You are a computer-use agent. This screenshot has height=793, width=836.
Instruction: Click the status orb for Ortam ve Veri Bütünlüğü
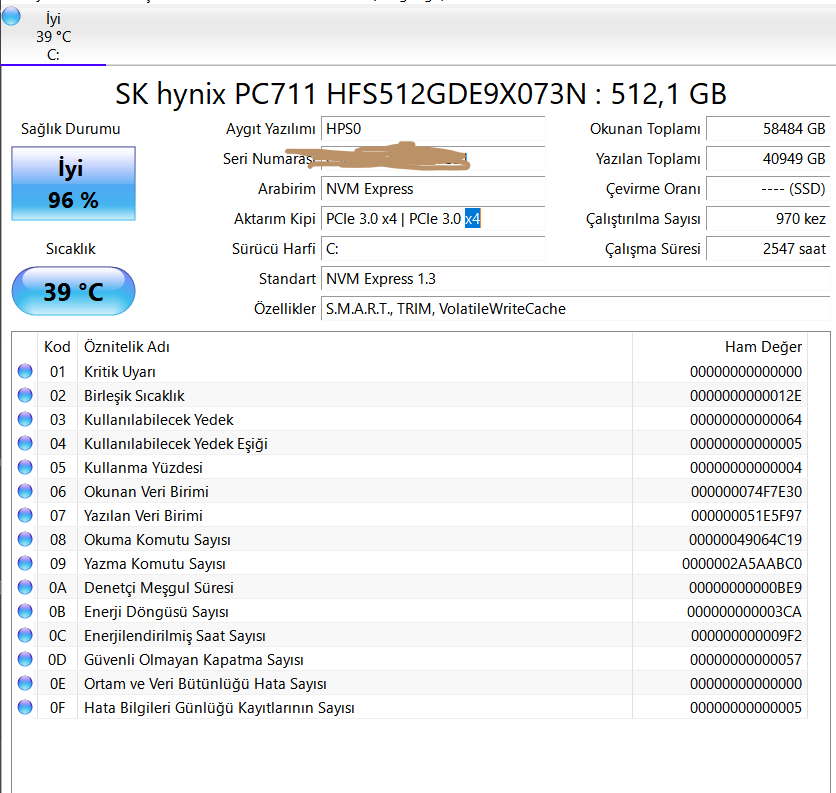coord(25,683)
